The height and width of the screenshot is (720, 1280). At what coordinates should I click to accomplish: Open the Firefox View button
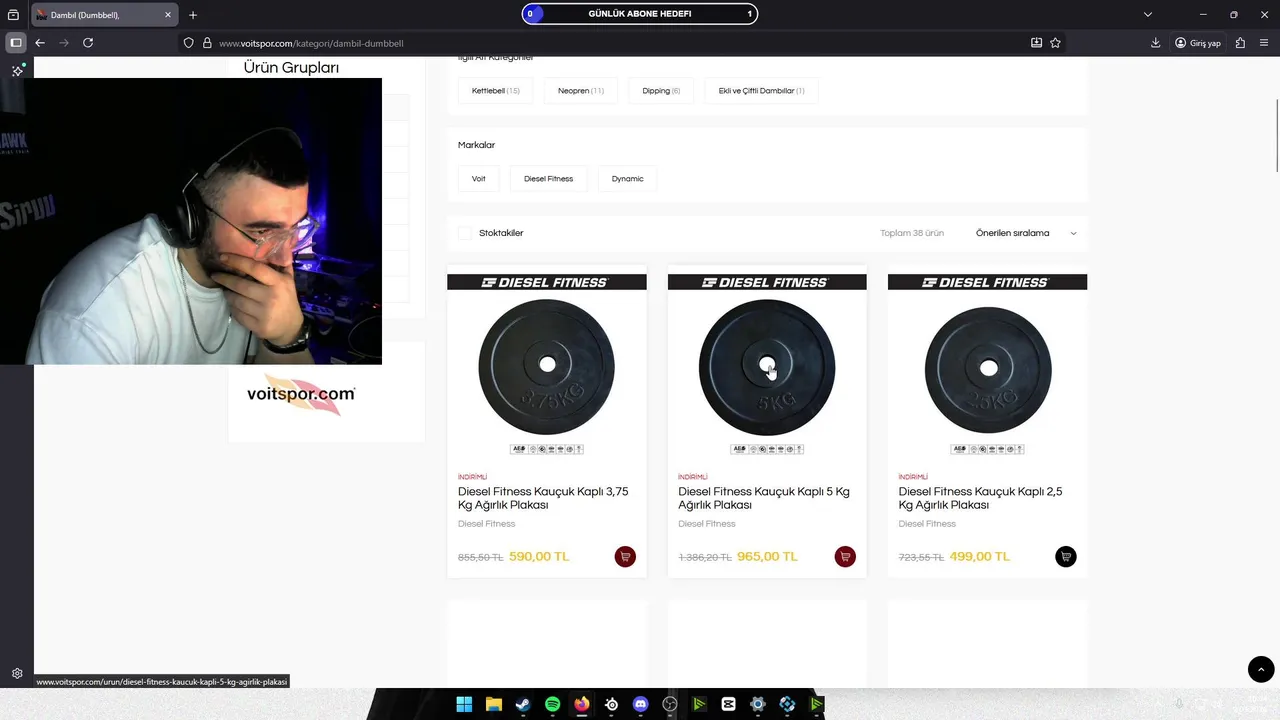tap(13, 15)
